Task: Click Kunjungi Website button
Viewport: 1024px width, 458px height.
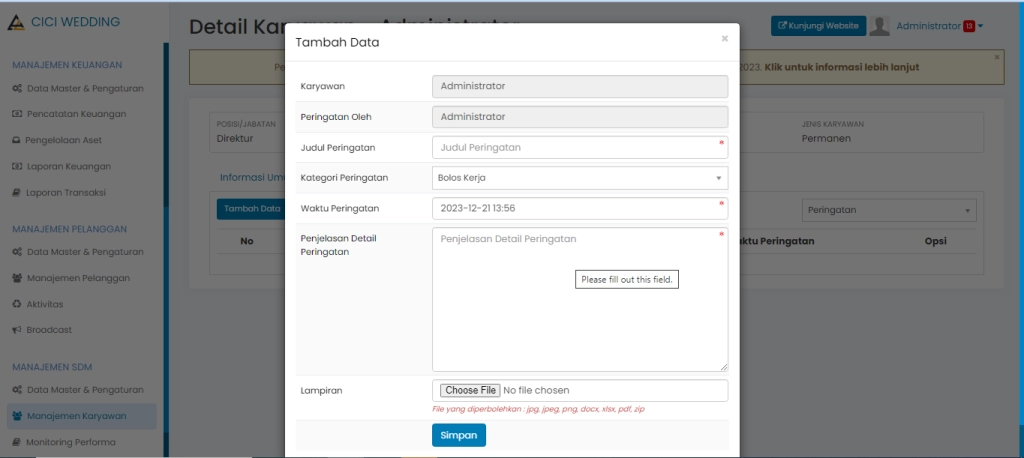Action: pos(817,26)
